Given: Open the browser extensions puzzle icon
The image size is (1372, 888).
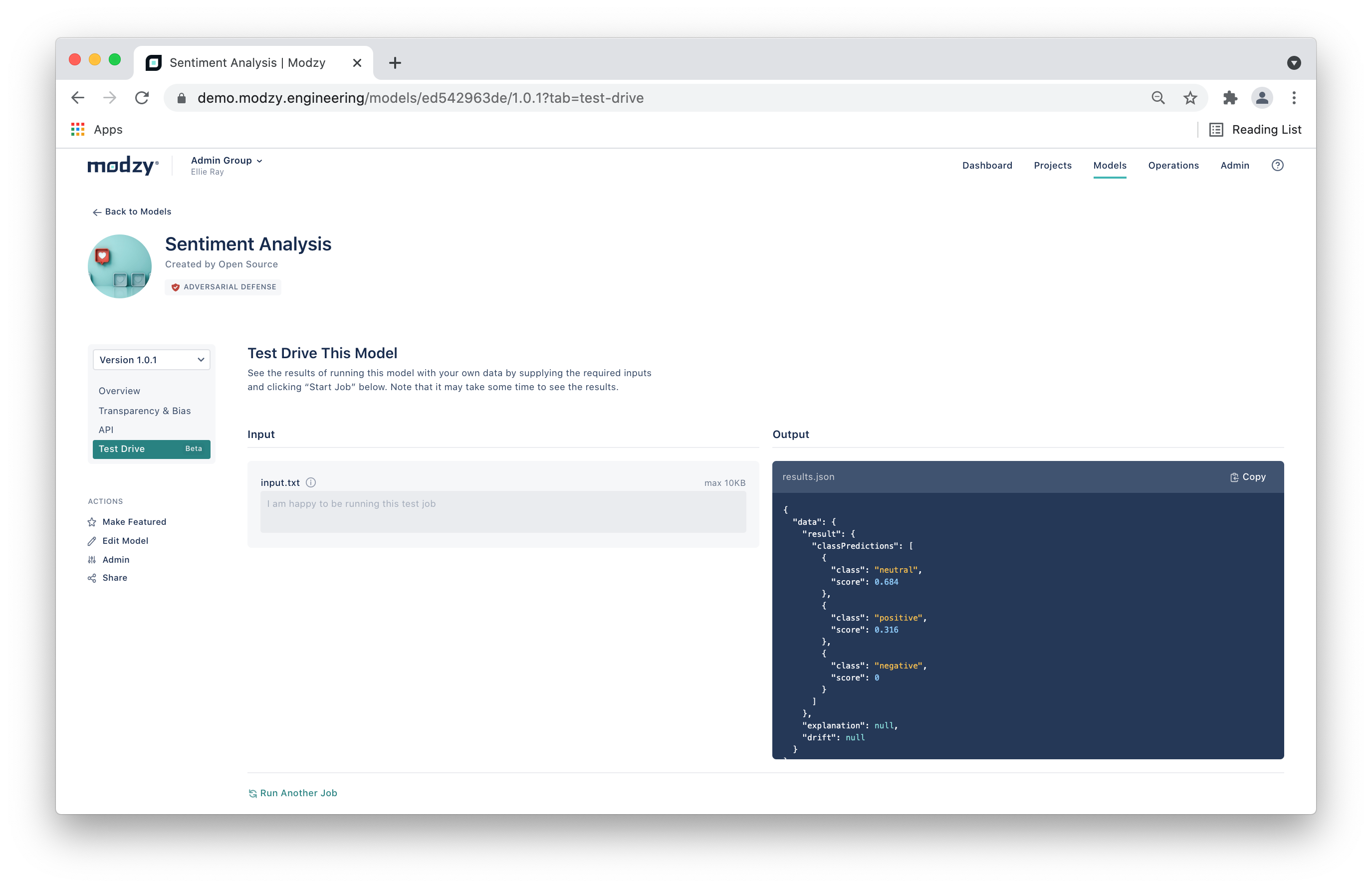Looking at the screenshot, I should pos(1230,98).
